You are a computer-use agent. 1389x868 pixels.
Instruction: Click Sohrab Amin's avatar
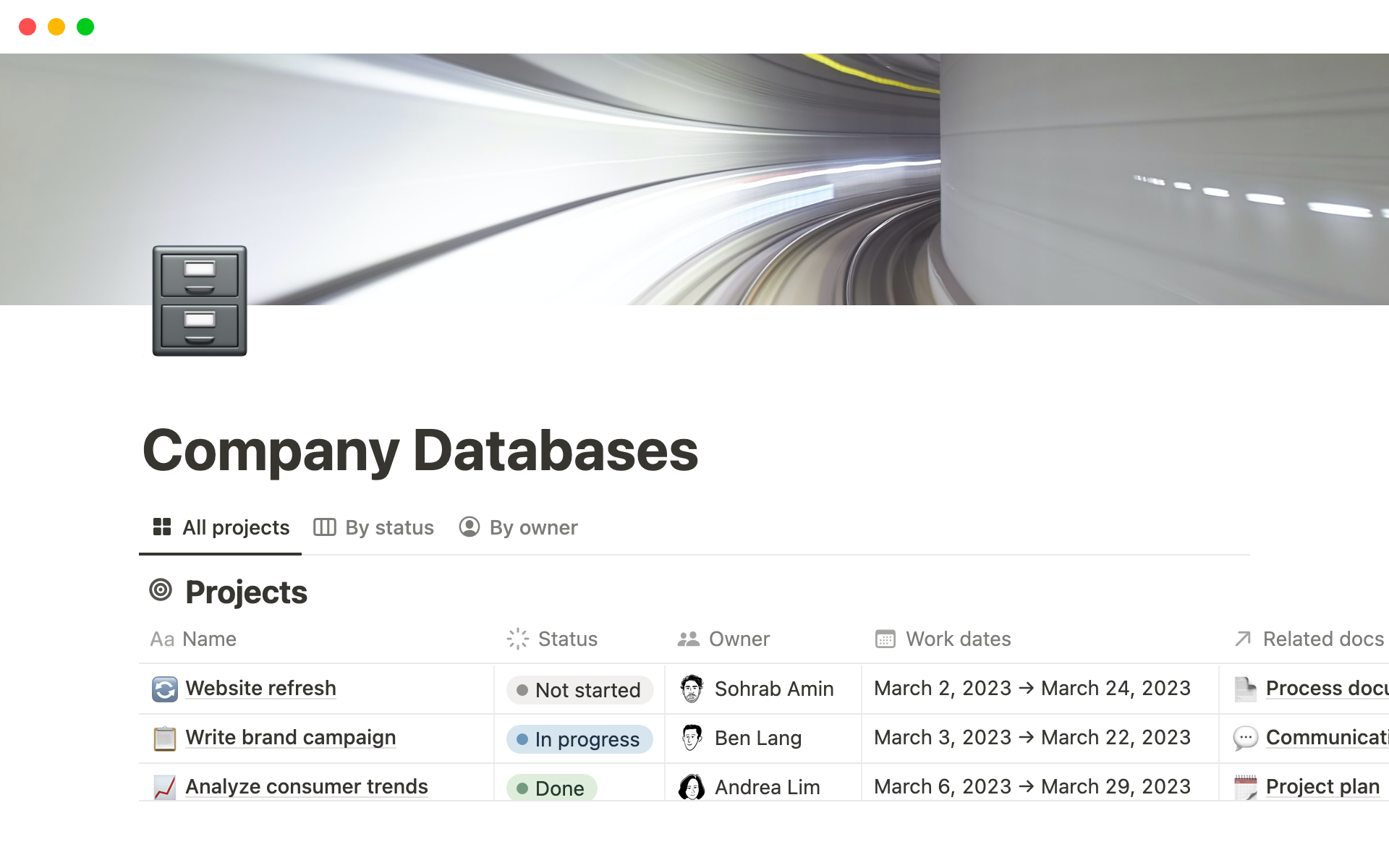tap(692, 689)
